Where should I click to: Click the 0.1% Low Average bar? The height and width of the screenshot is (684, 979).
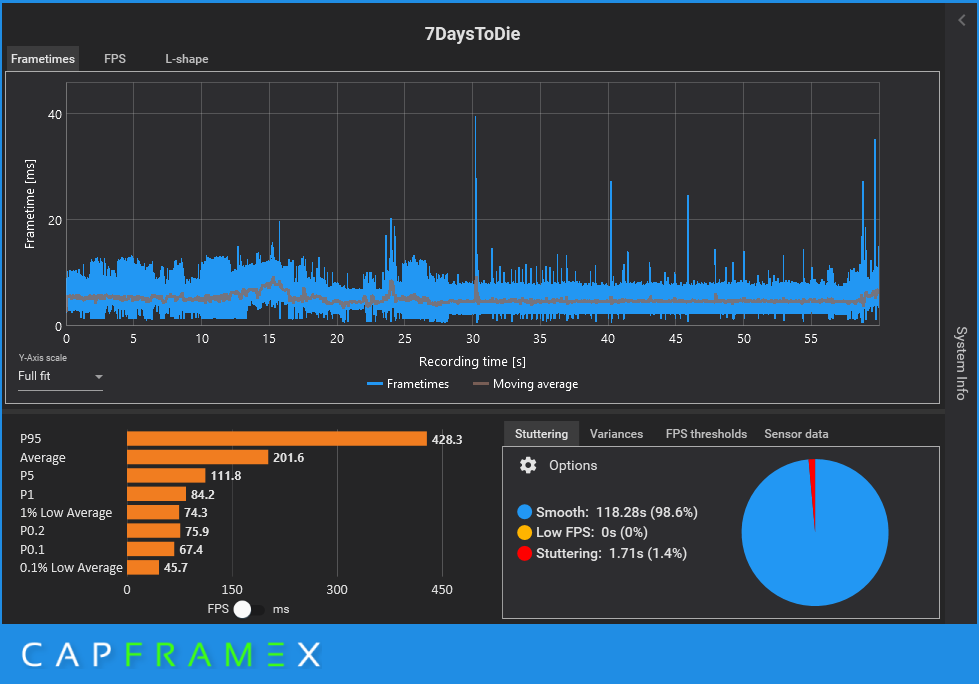click(x=143, y=567)
